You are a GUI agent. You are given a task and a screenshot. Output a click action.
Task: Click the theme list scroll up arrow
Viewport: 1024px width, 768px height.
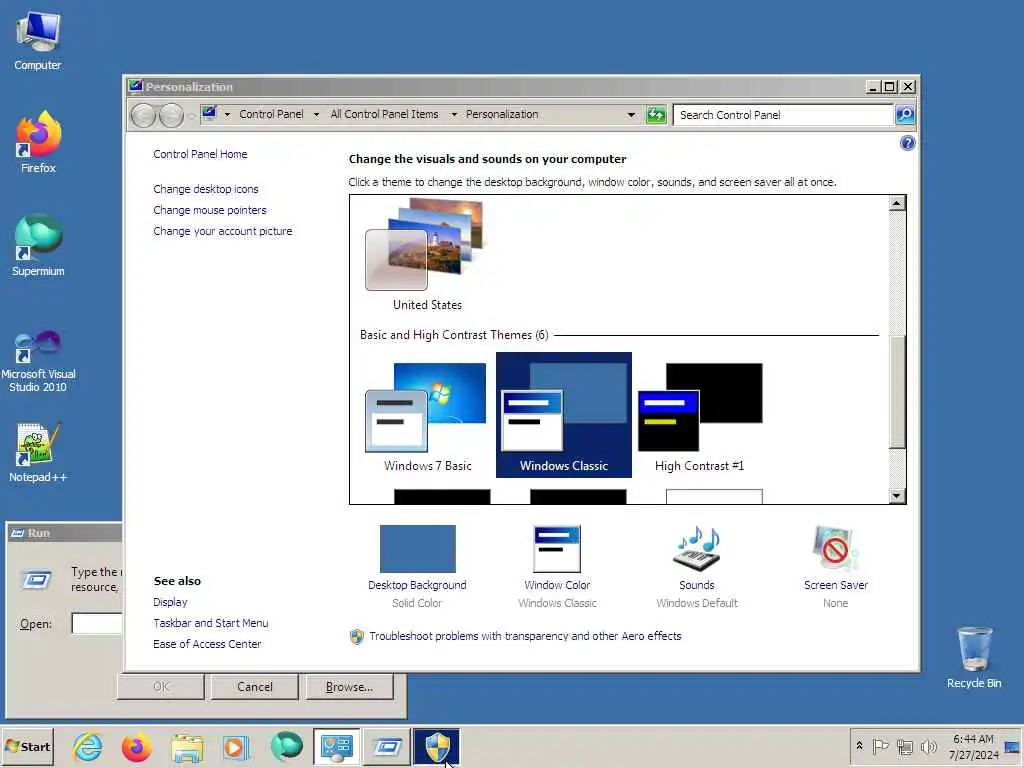pyautogui.click(x=897, y=203)
